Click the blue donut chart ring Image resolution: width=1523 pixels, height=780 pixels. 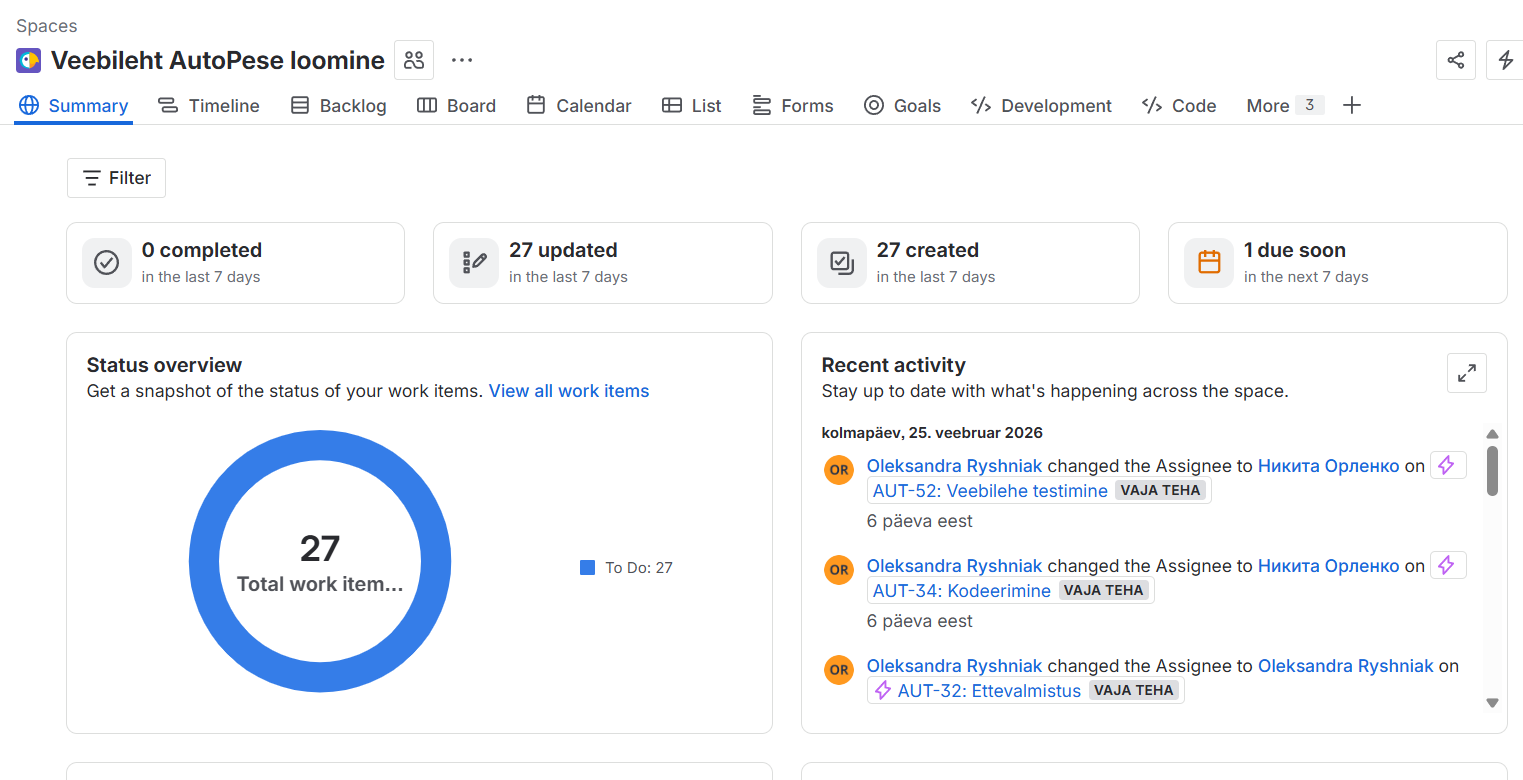204,562
